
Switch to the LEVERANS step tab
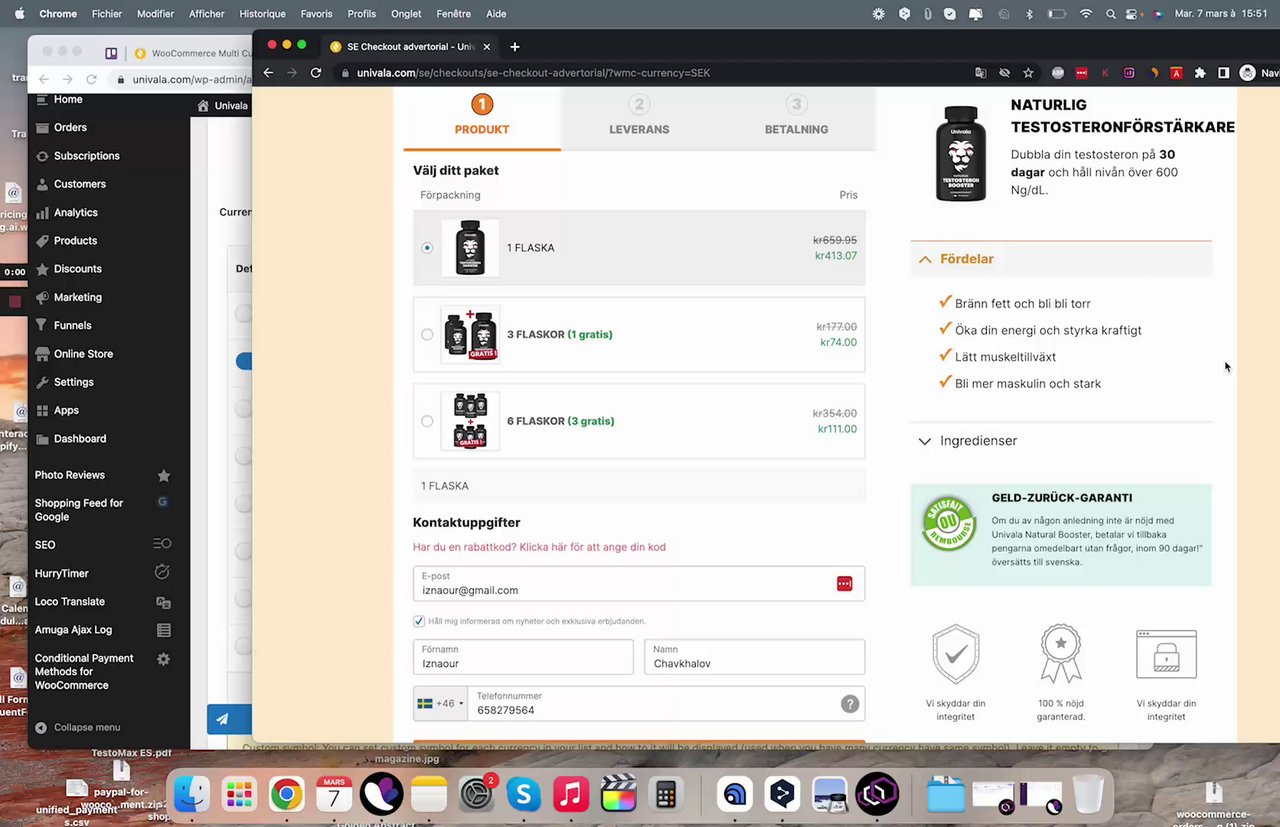(639, 118)
